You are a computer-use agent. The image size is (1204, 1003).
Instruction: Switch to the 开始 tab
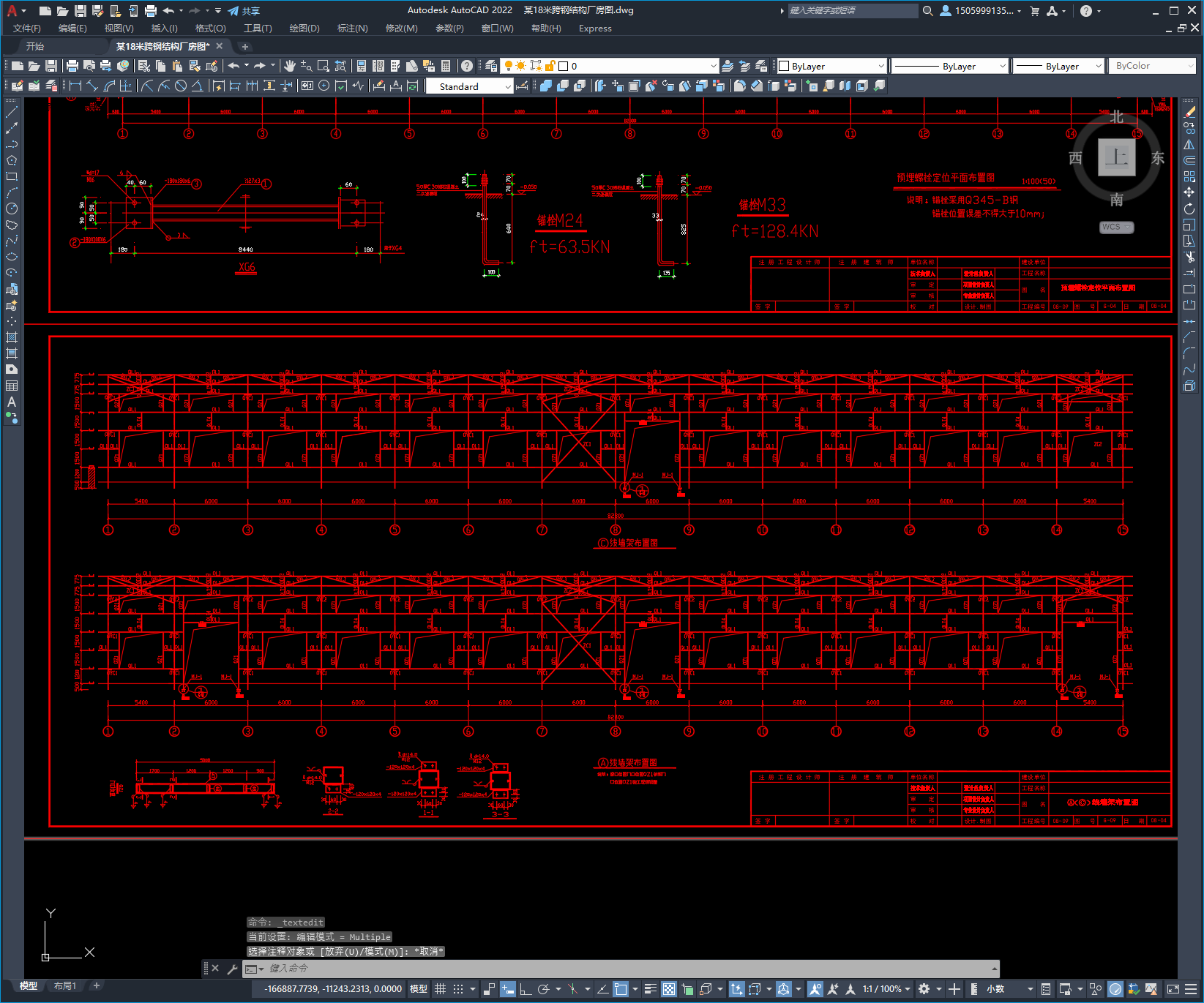[35, 46]
